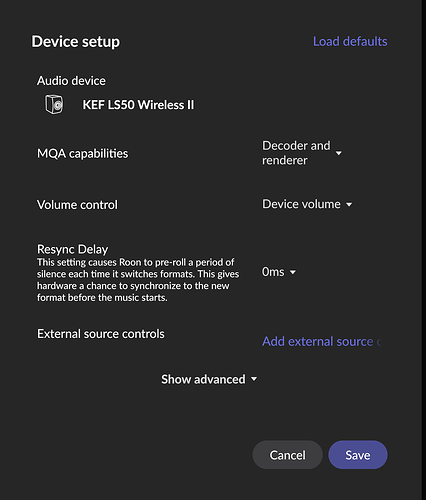This screenshot has width=426, height=500.
Task: Click the Resync Delay setting title
Action: [x=72, y=249]
